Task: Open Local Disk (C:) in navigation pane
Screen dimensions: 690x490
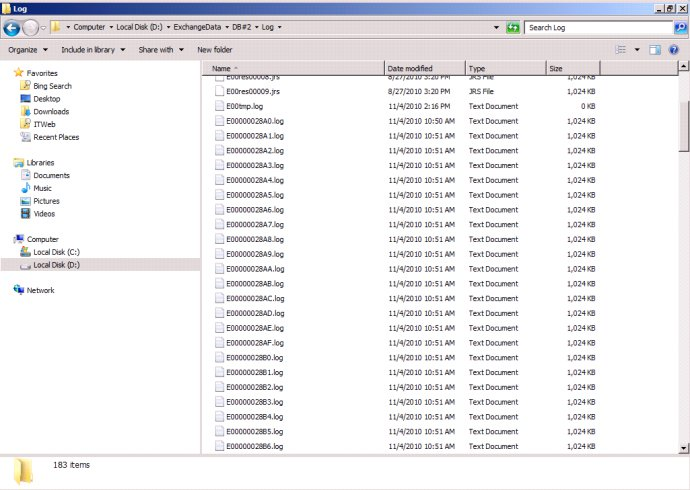Action: click(56, 252)
